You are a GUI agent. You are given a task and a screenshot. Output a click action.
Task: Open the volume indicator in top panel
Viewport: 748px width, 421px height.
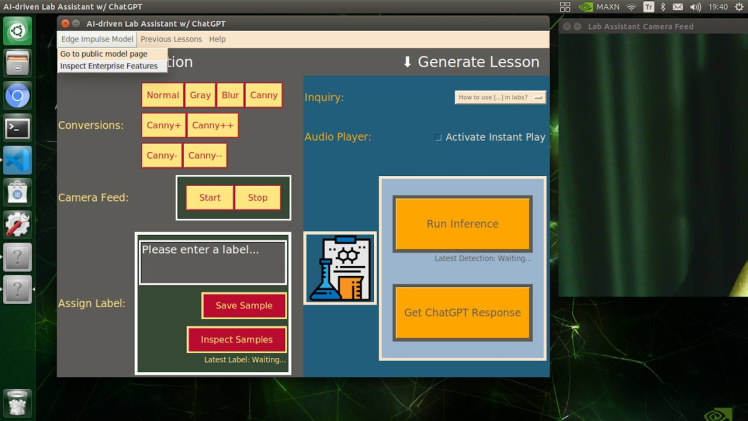click(x=695, y=6)
